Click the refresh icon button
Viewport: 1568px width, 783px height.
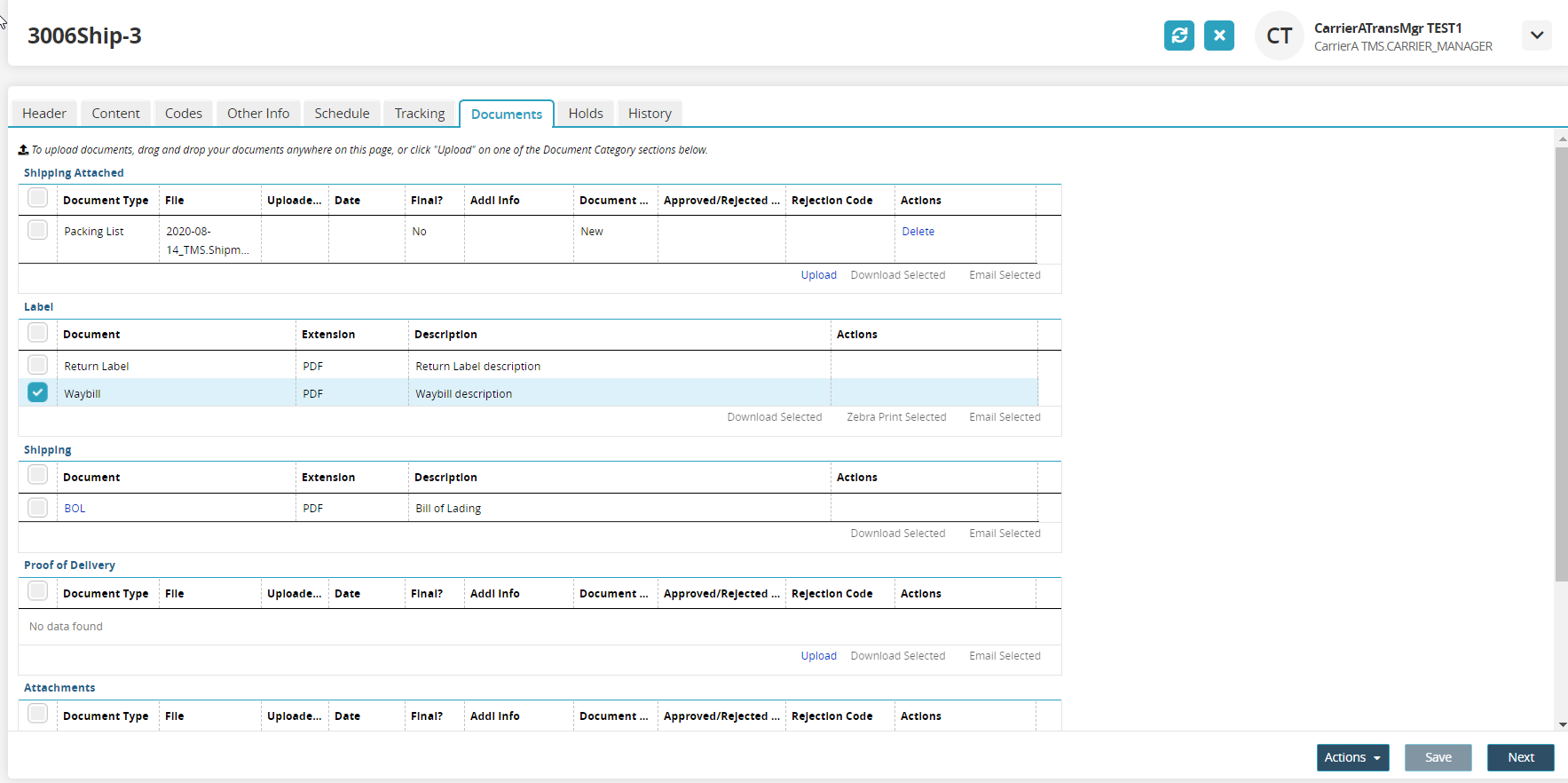point(1178,36)
